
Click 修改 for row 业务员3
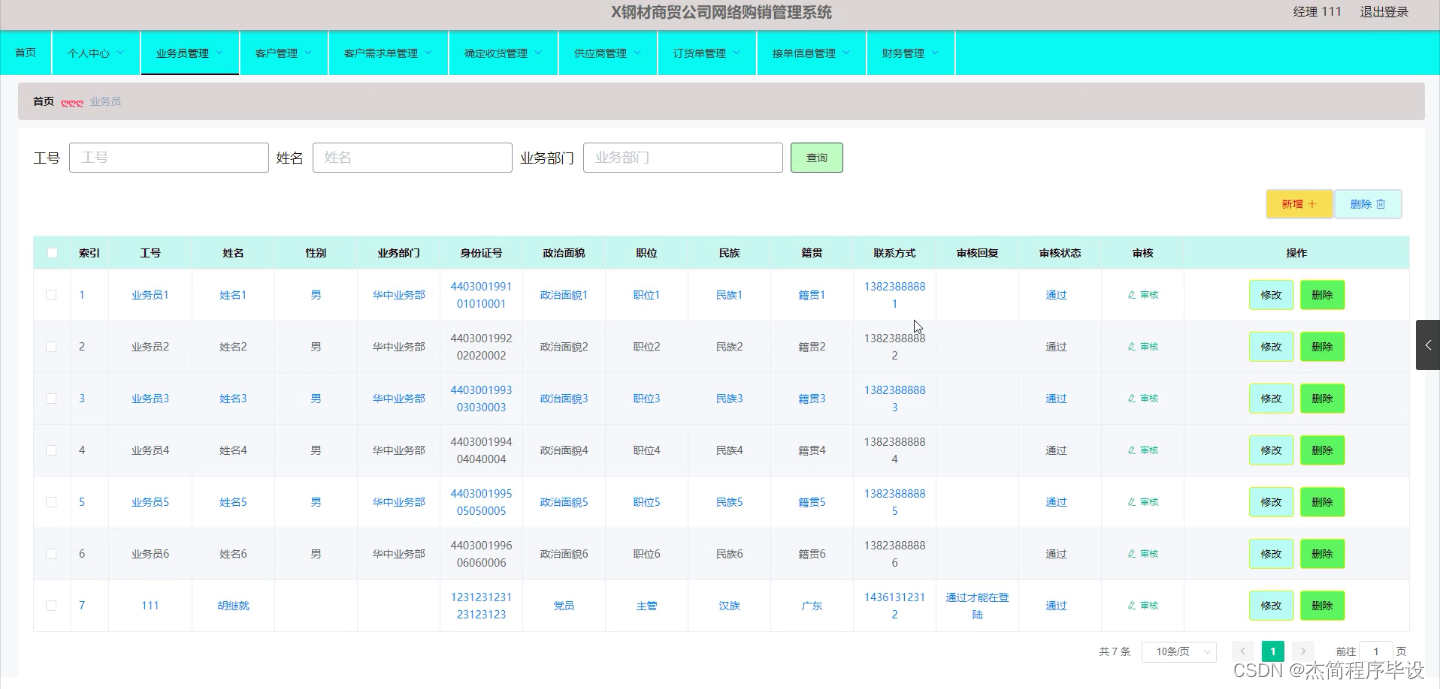(x=1271, y=398)
